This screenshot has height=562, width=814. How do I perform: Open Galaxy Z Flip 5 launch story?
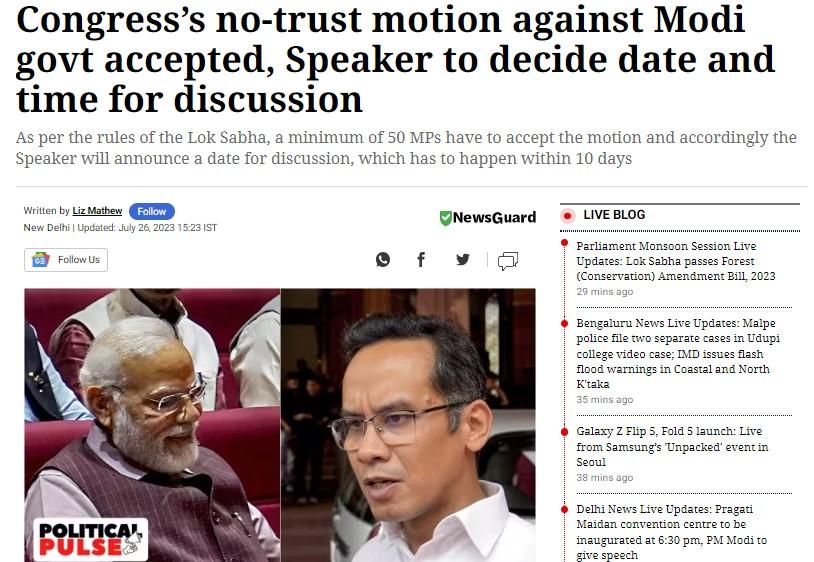point(672,446)
